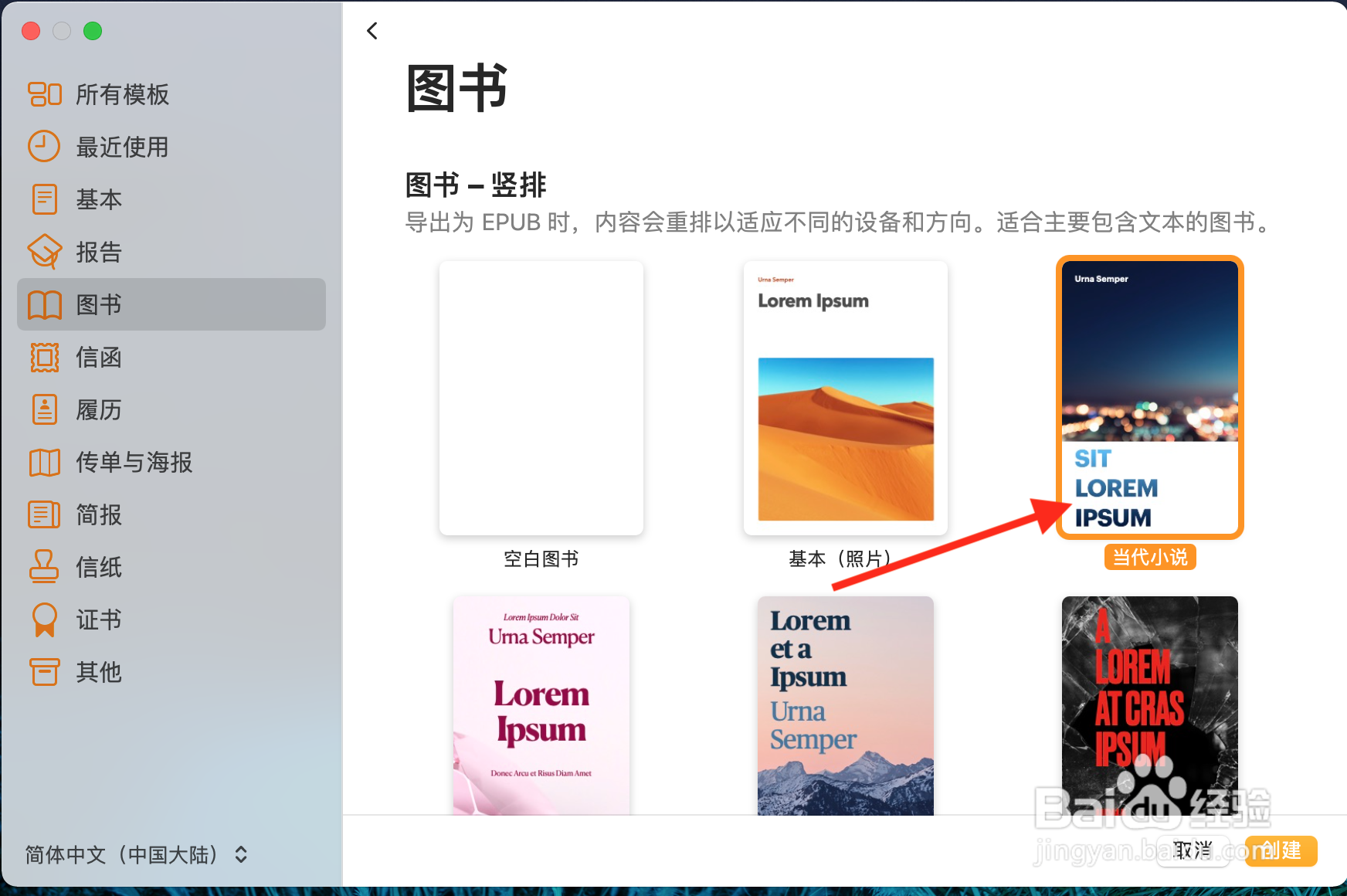Viewport: 1347px width, 896px height.
Task: Select the 报告 graduation cap icon
Action: pos(44,252)
